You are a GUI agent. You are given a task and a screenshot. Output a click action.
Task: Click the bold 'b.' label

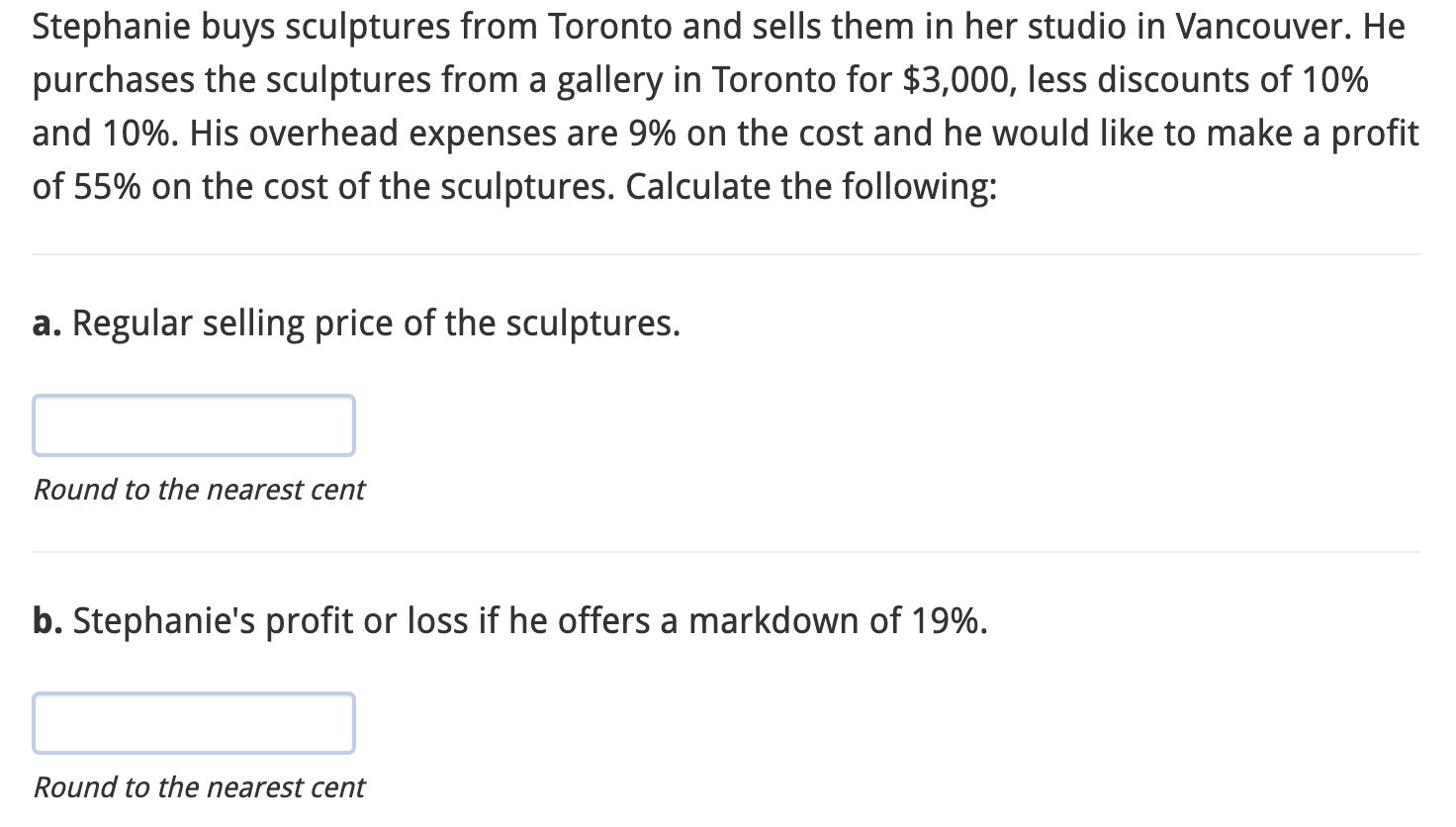coord(46,620)
